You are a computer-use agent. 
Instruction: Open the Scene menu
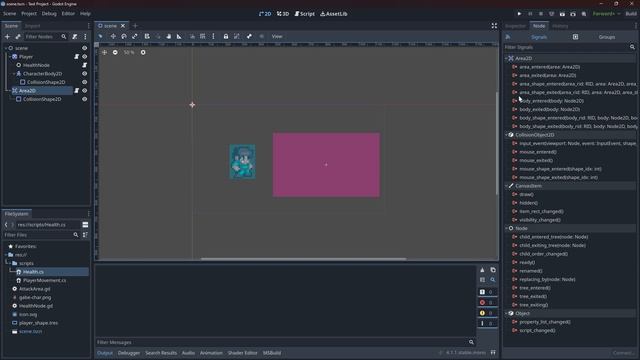coord(9,14)
